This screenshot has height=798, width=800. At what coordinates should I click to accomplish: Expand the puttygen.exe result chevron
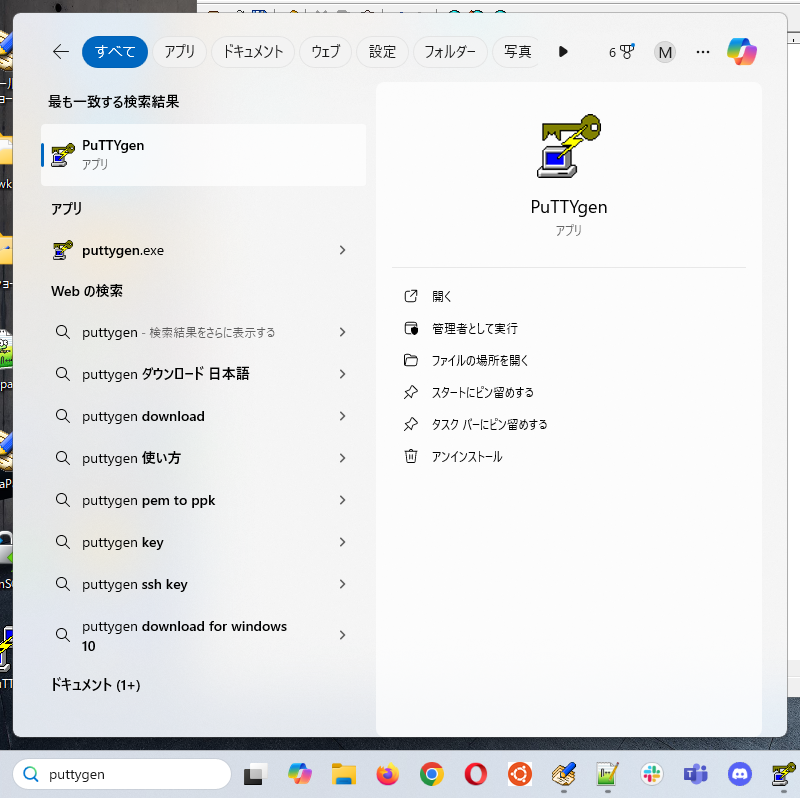[x=342, y=250]
